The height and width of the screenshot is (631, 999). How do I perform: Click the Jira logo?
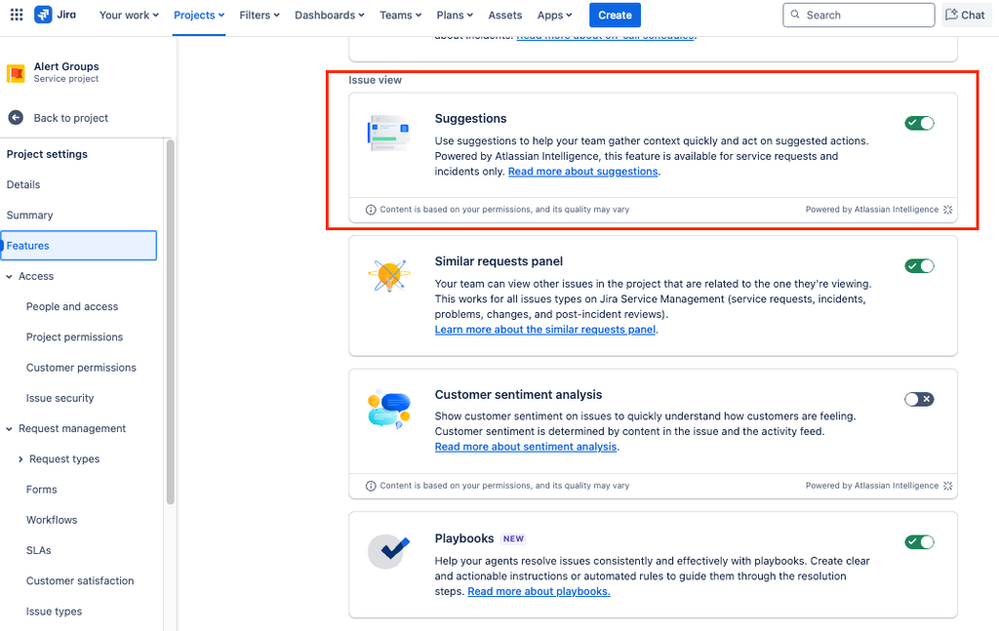coord(55,15)
